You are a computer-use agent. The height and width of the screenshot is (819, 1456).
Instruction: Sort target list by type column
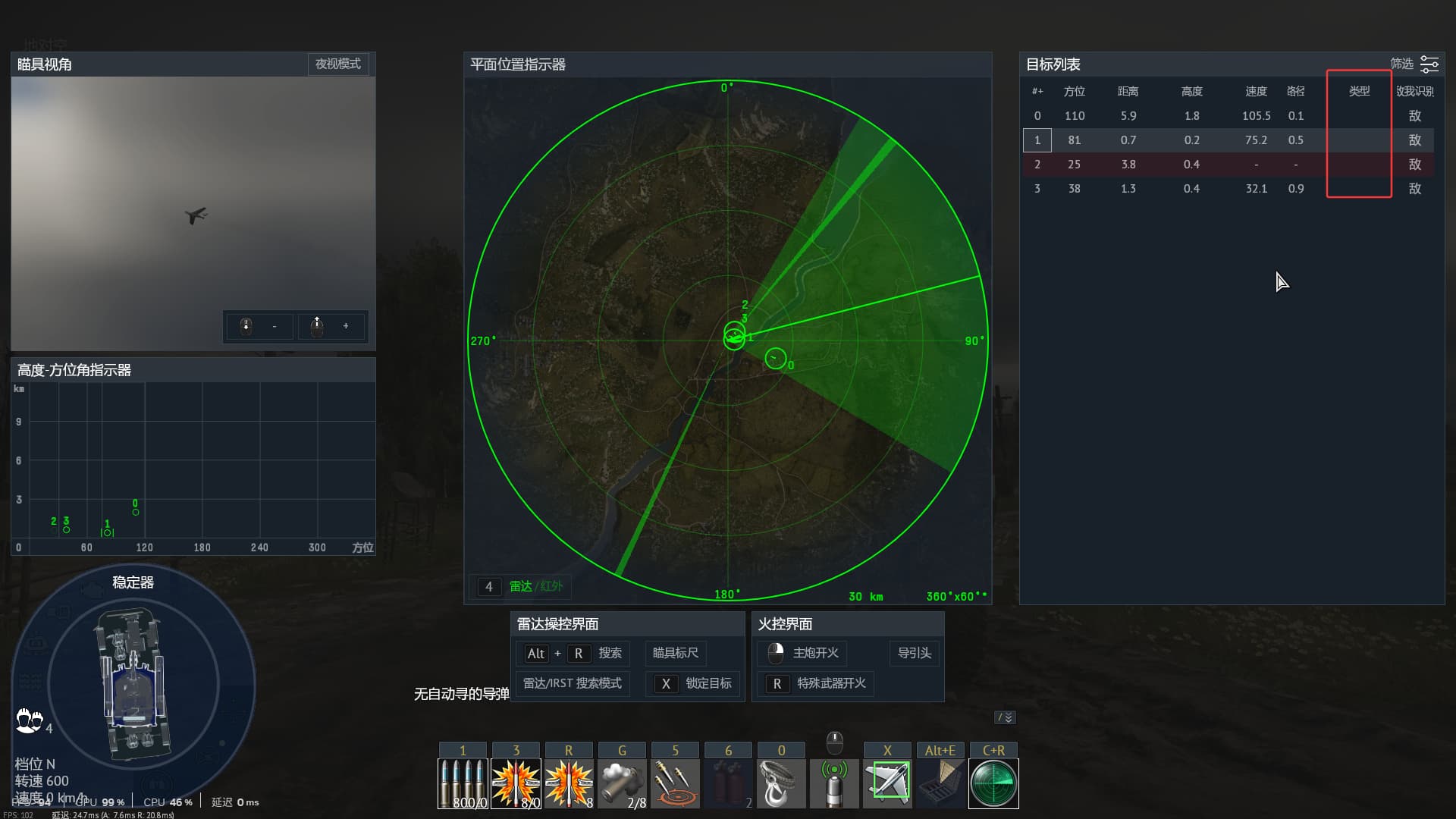pyautogui.click(x=1359, y=91)
